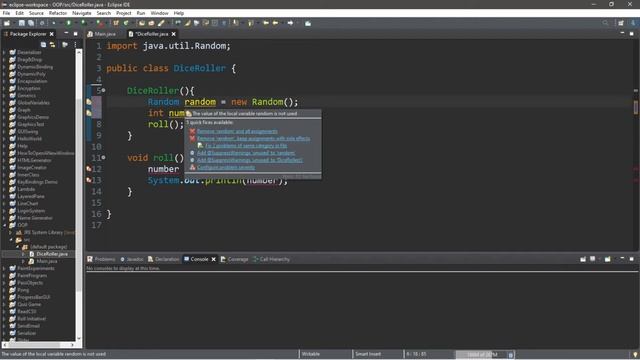Viewport: 640px width, 360px height.
Task: Expand the HelloWorld project
Action: [x=4, y=139]
